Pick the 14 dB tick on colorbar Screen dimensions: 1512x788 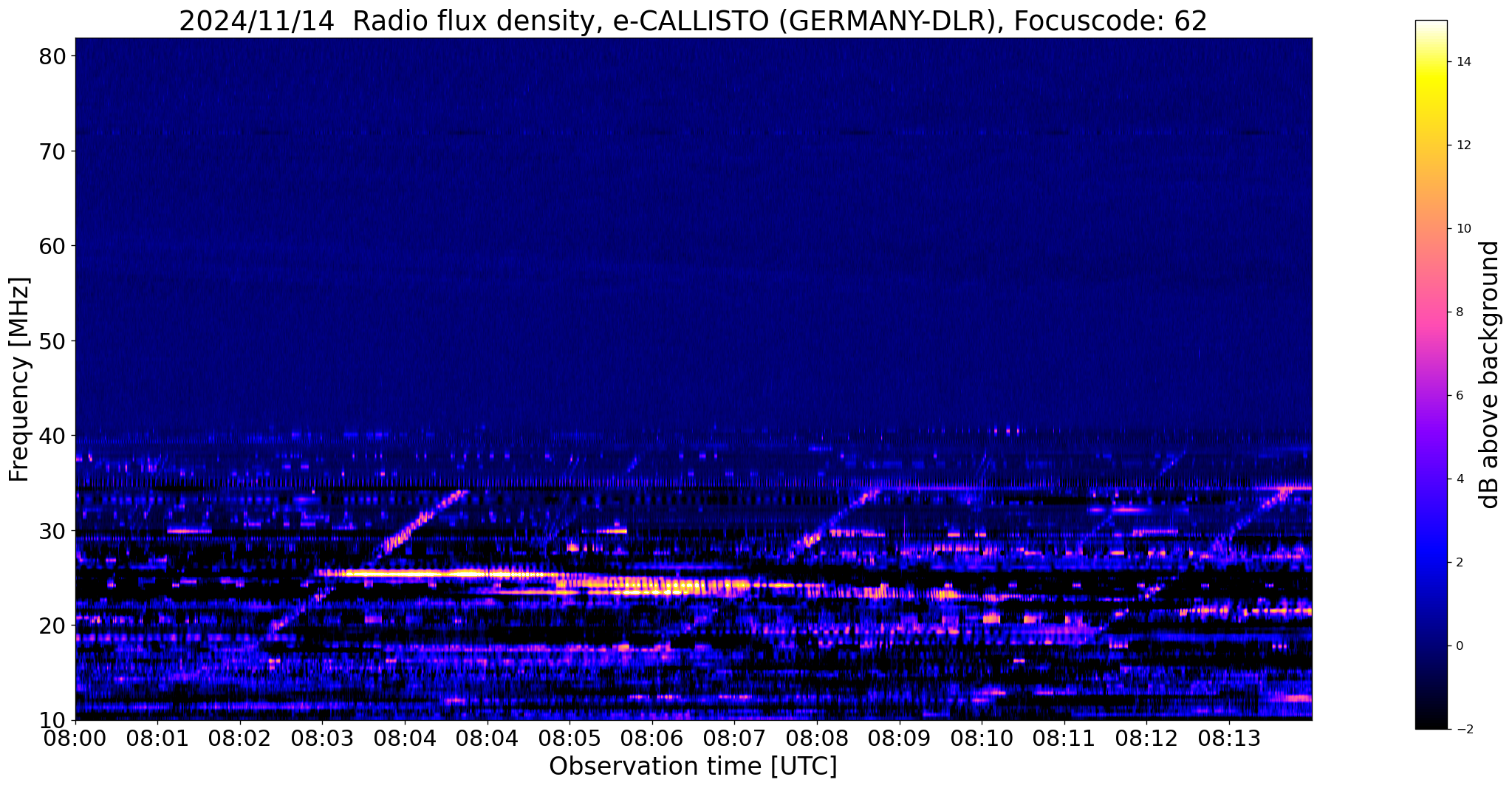click(x=1463, y=62)
